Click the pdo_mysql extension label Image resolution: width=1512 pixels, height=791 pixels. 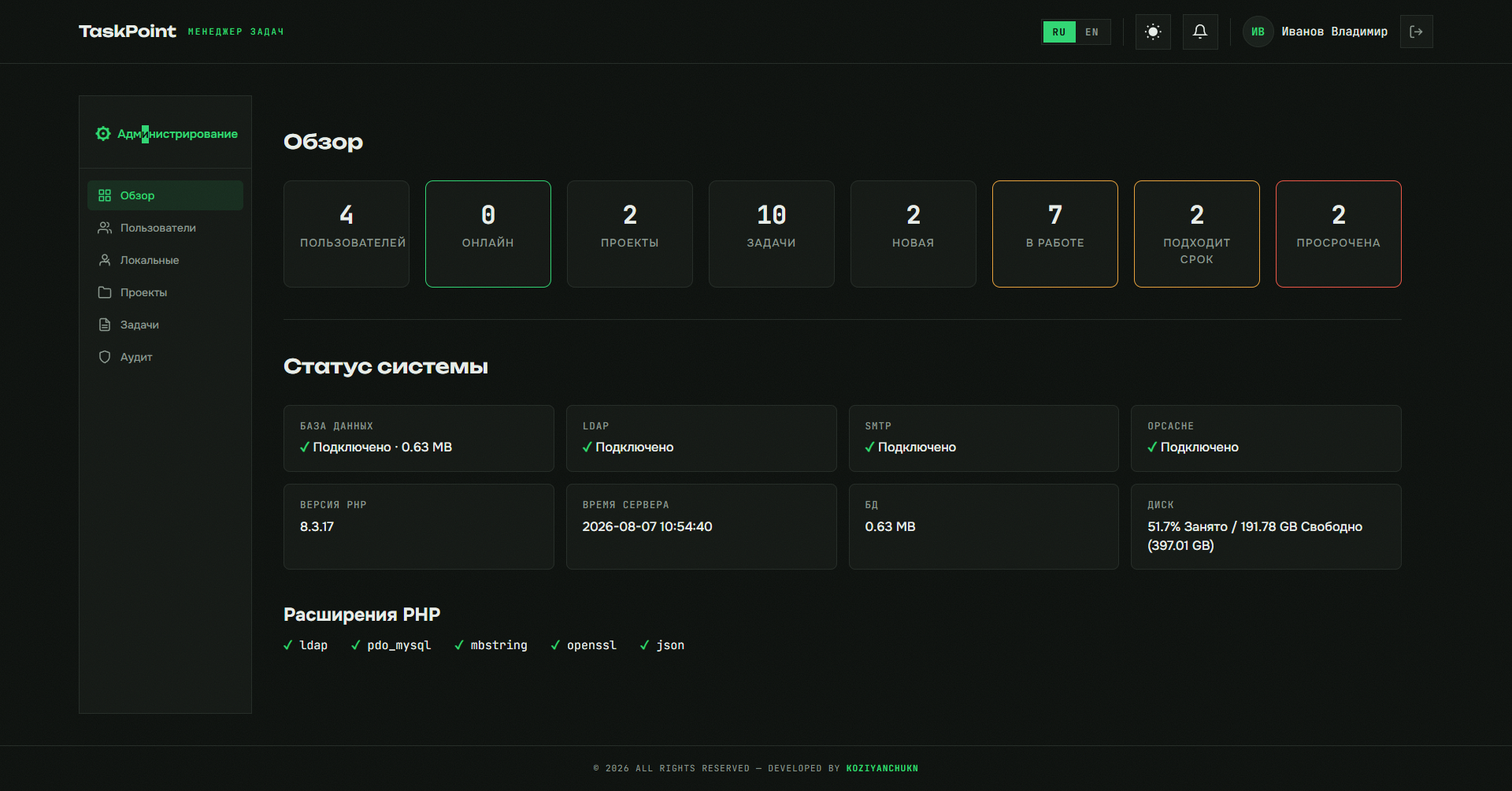399,645
